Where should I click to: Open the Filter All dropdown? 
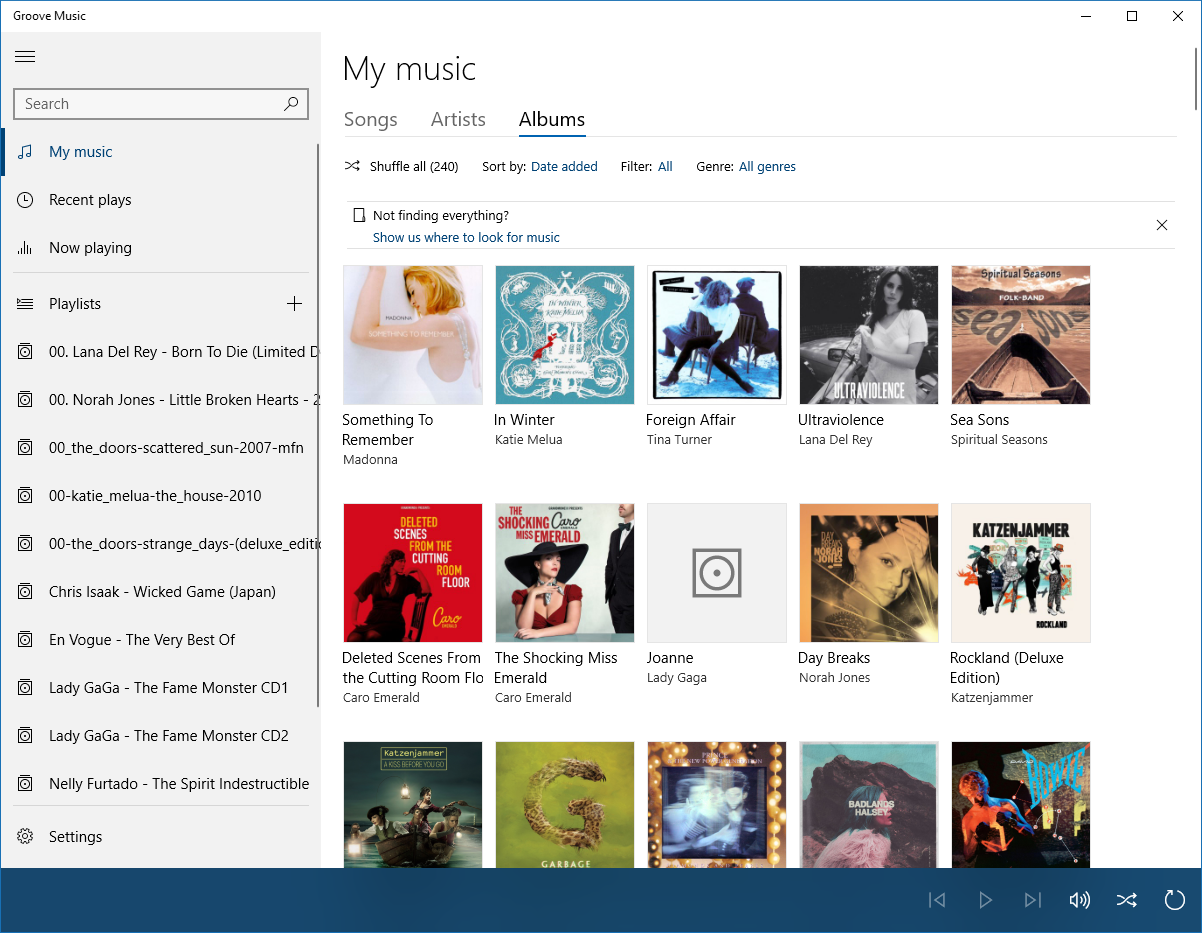(x=665, y=167)
